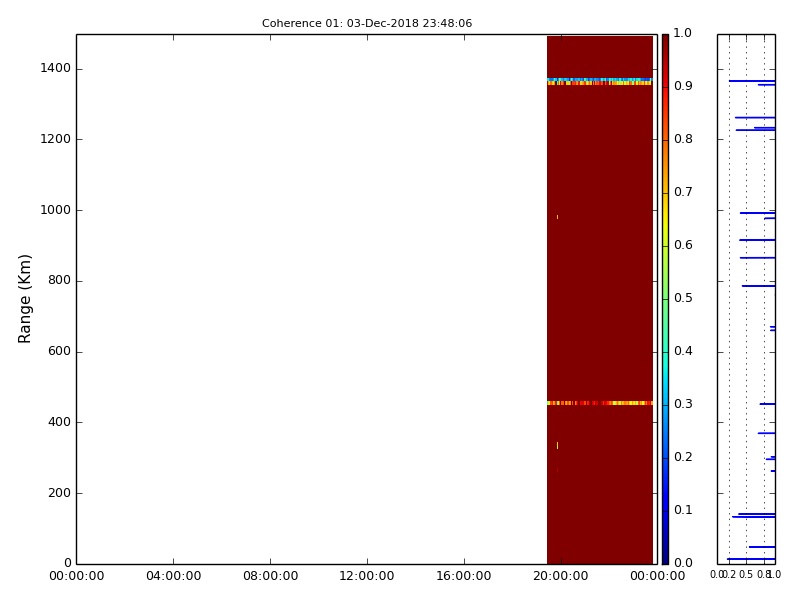Select the 08:00:00 time axis tick label

tap(270, 576)
